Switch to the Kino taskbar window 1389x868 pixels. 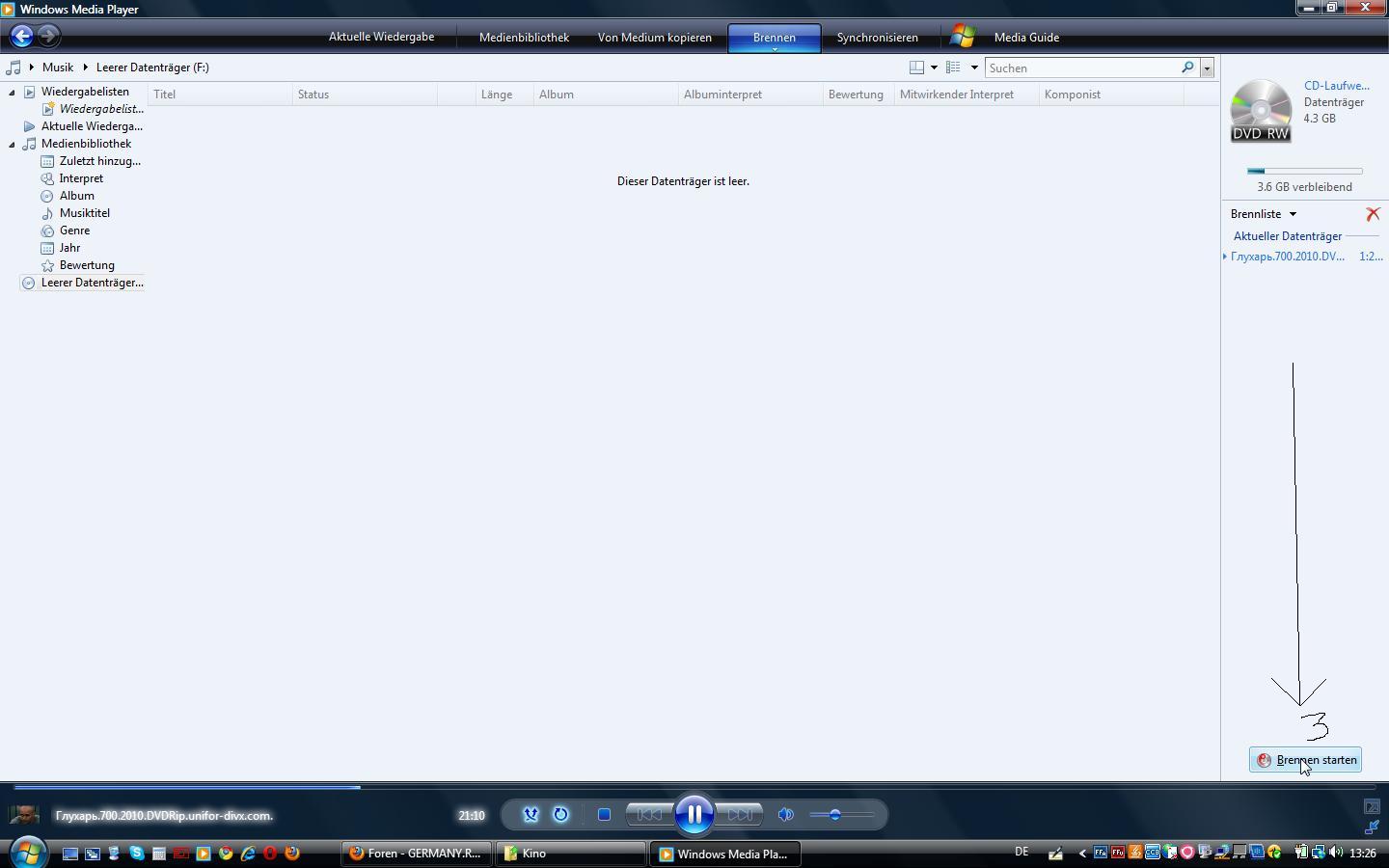[x=570, y=854]
